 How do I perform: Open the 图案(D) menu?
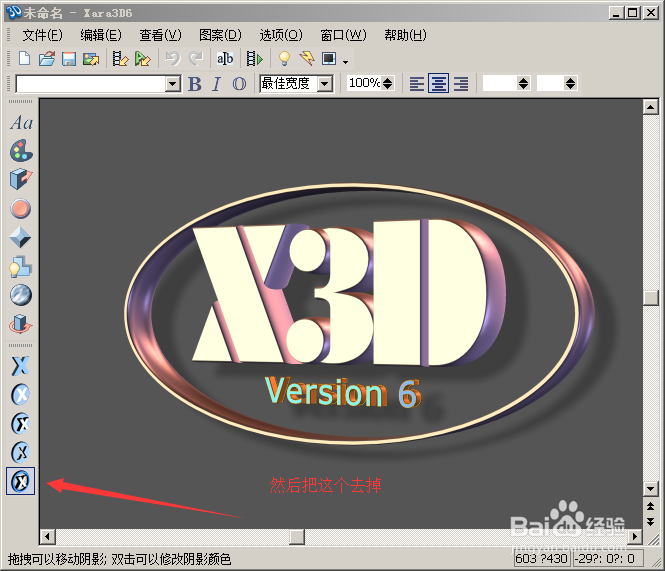tap(220, 35)
